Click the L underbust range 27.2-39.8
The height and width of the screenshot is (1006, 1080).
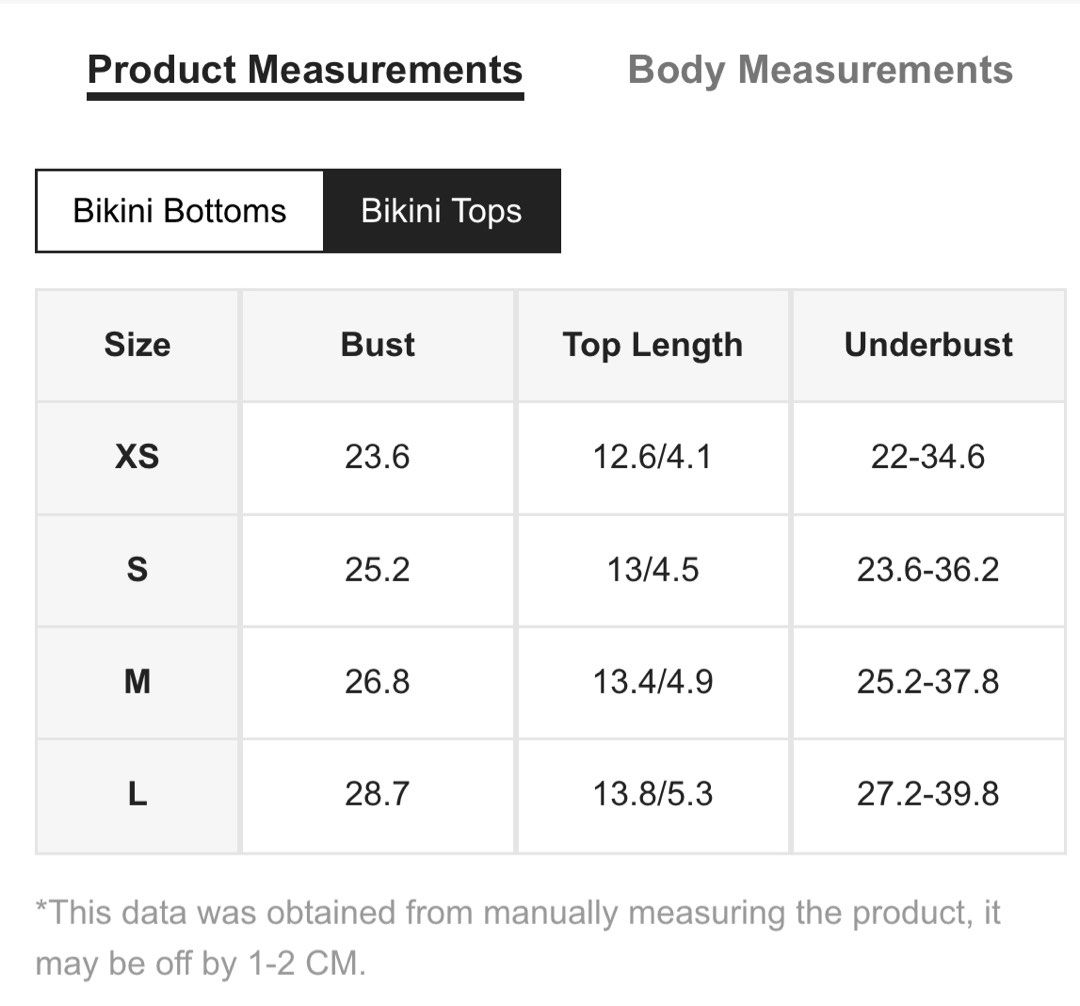tap(928, 795)
